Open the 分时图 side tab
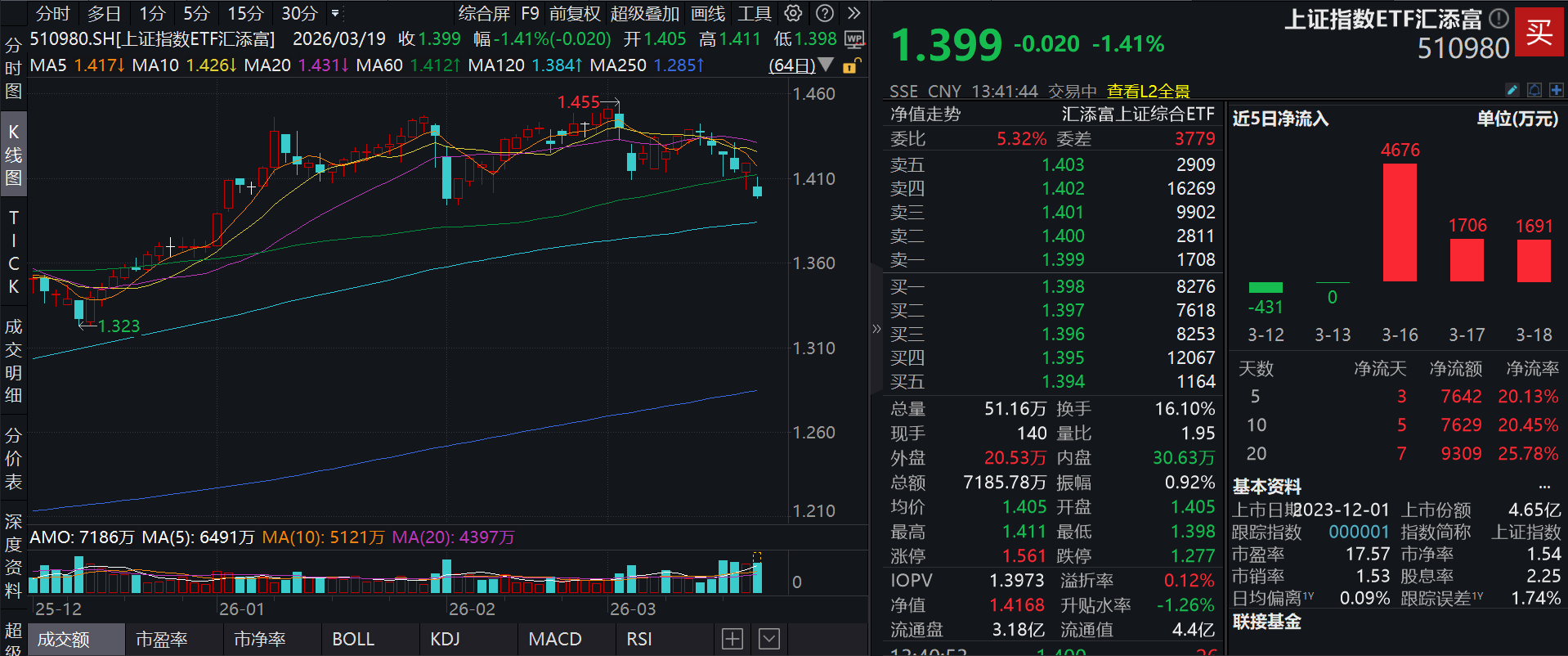 pos(13,68)
